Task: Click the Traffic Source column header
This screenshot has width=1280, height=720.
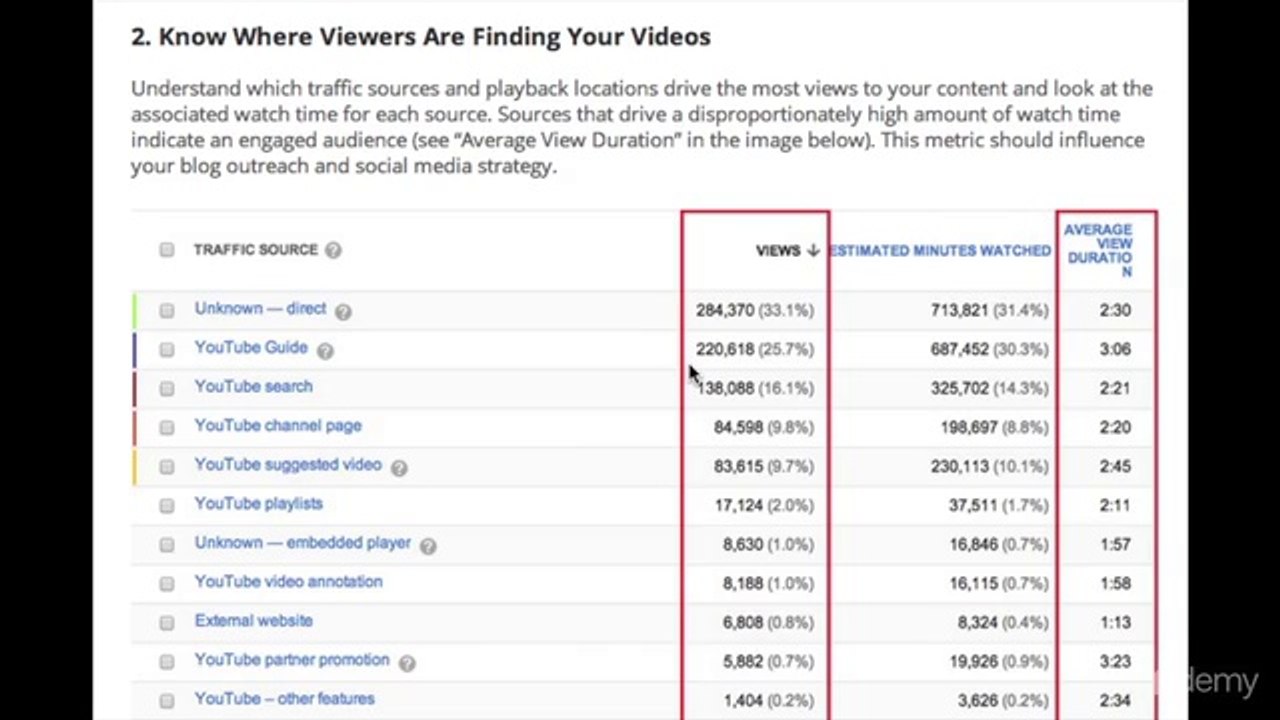Action: click(x=255, y=250)
